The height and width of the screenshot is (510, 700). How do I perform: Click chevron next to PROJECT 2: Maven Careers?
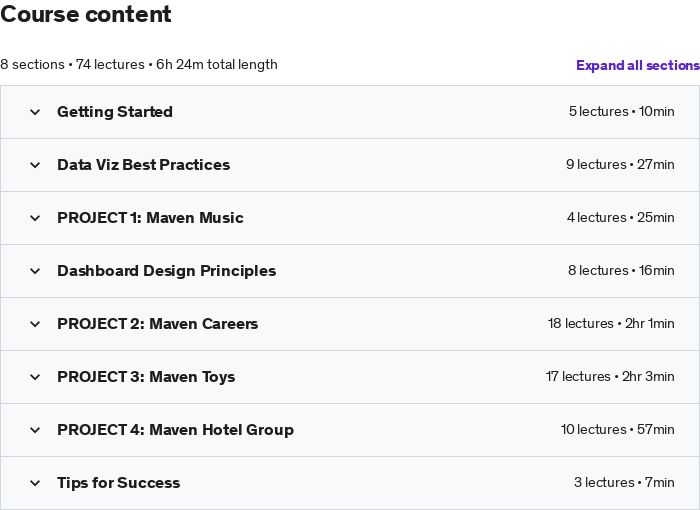(35, 324)
